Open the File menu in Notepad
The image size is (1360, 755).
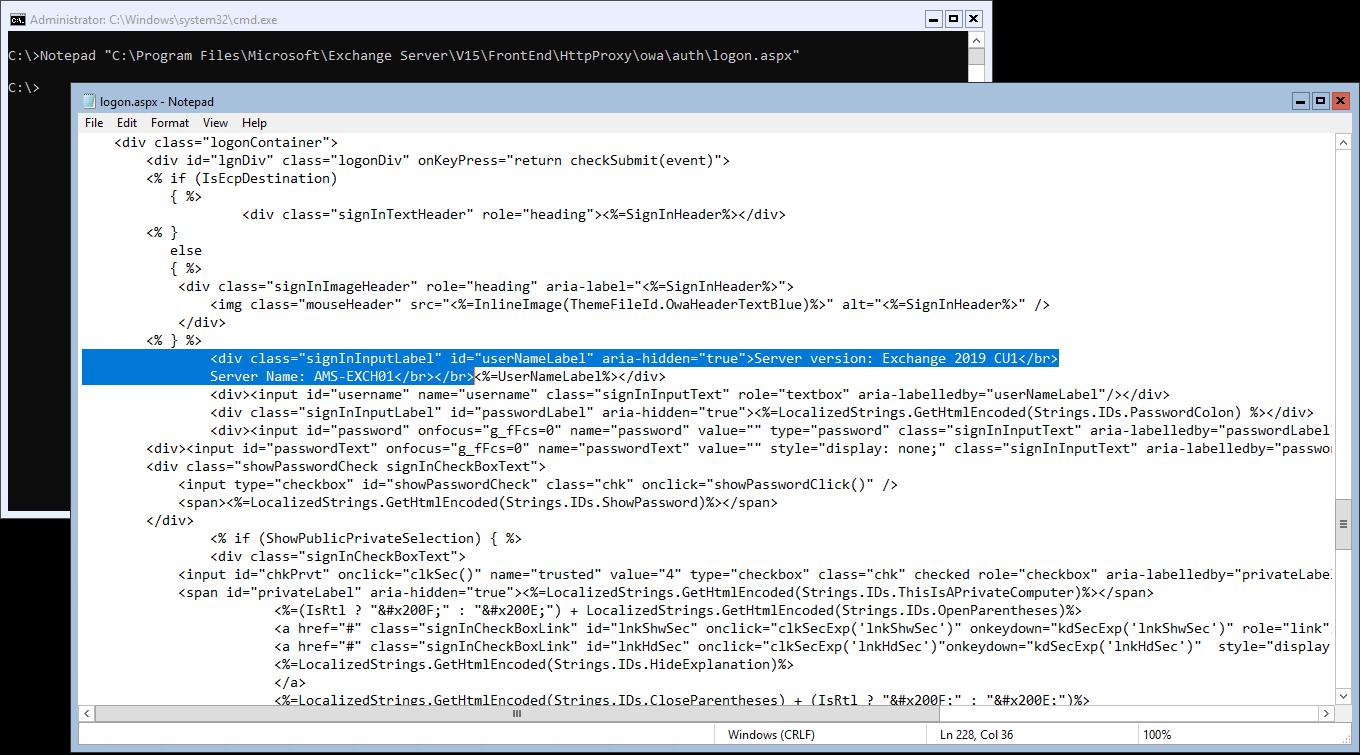pyautogui.click(x=94, y=123)
